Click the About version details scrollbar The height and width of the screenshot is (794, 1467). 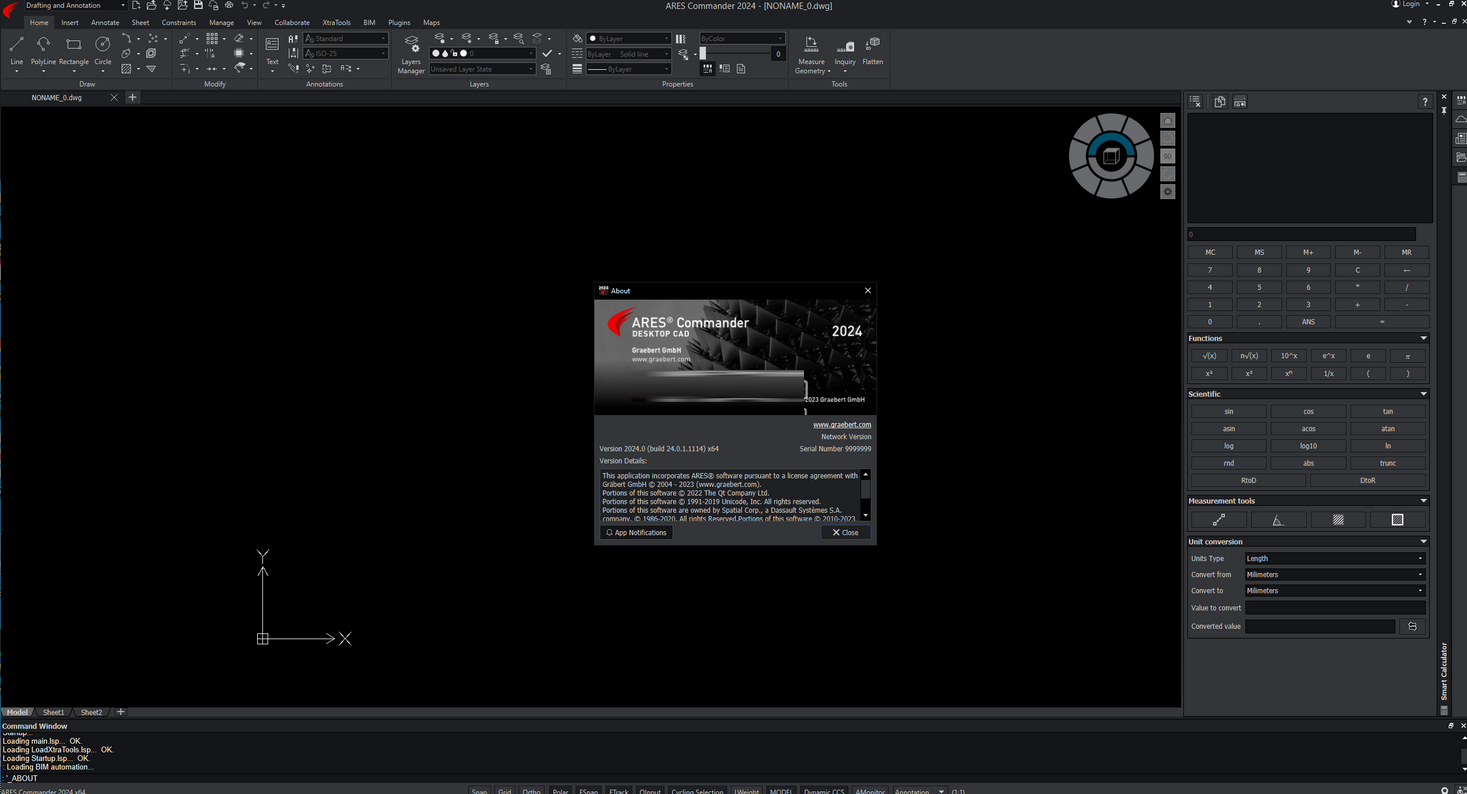point(866,495)
